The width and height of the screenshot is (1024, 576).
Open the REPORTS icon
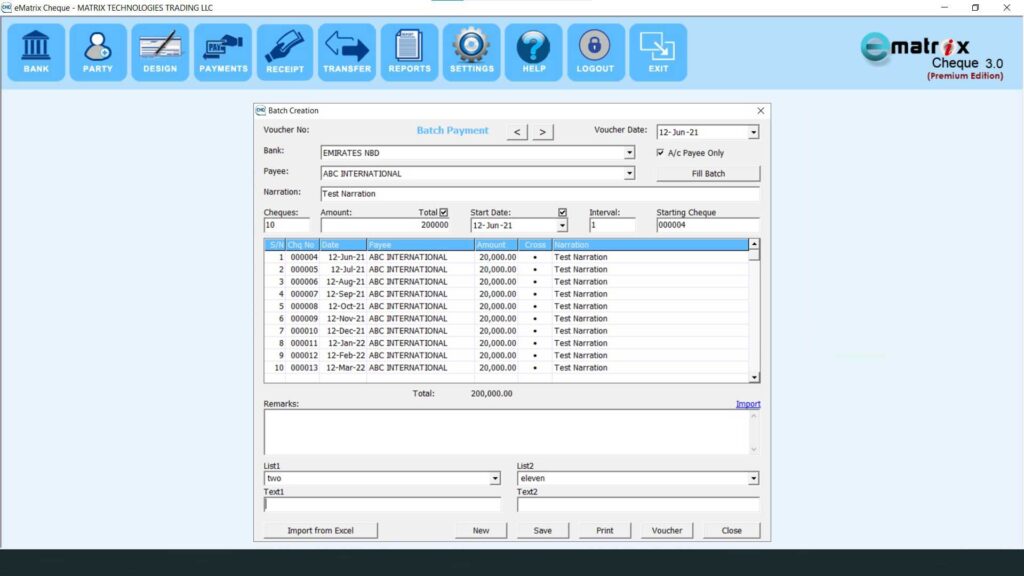(409, 50)
